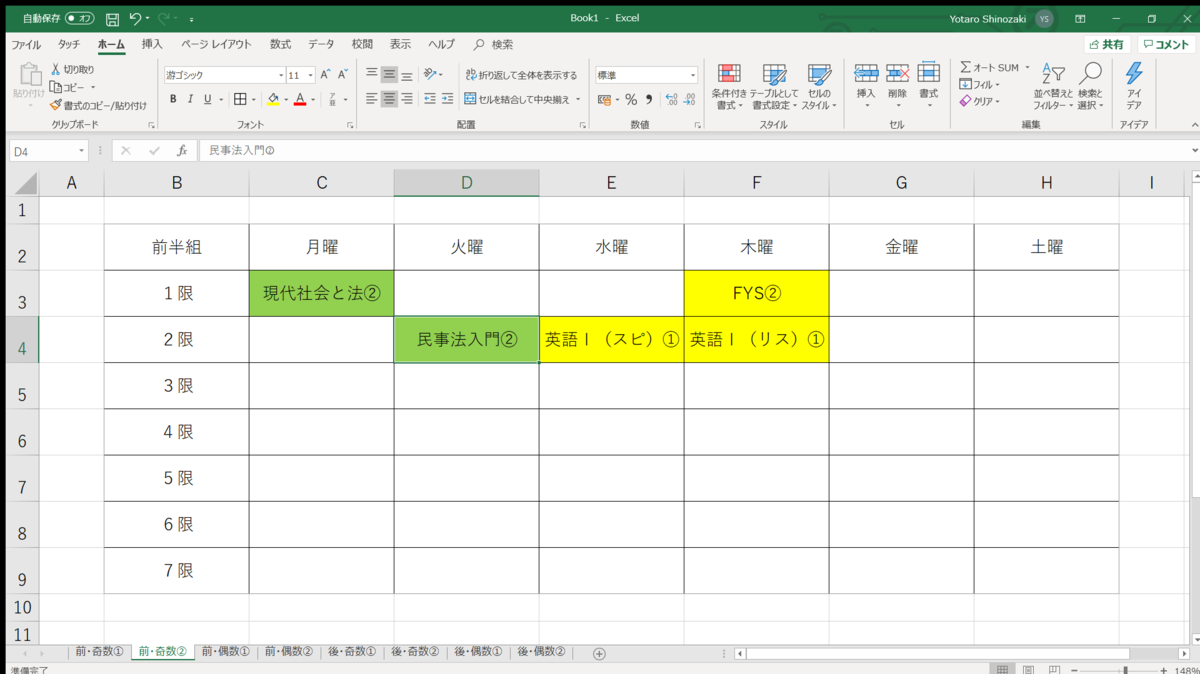
Task: Open the Name Box dropdown showing D4
Action: (81, 151)
